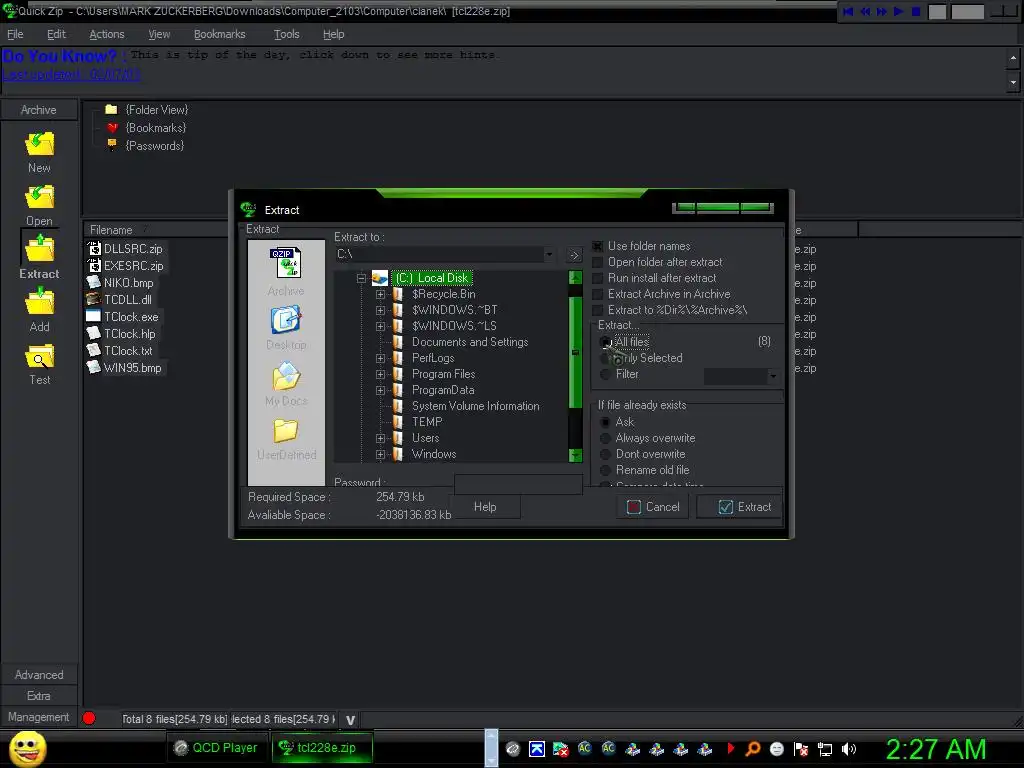Expand the $WINDOWS.~BT folder
The width and height of the screenshot is (1024, 768).
[x=380, y=310]
